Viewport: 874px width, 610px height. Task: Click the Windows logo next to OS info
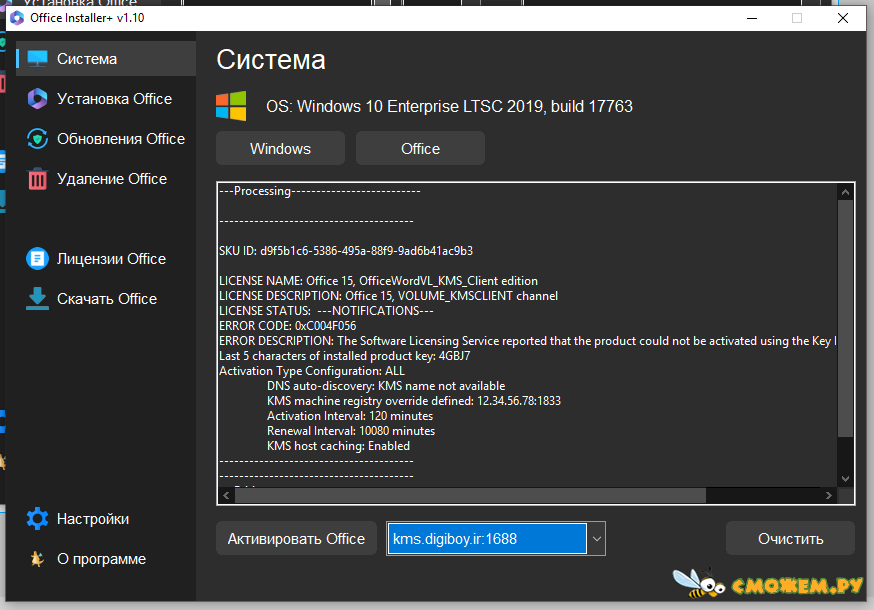pos(231,106)
